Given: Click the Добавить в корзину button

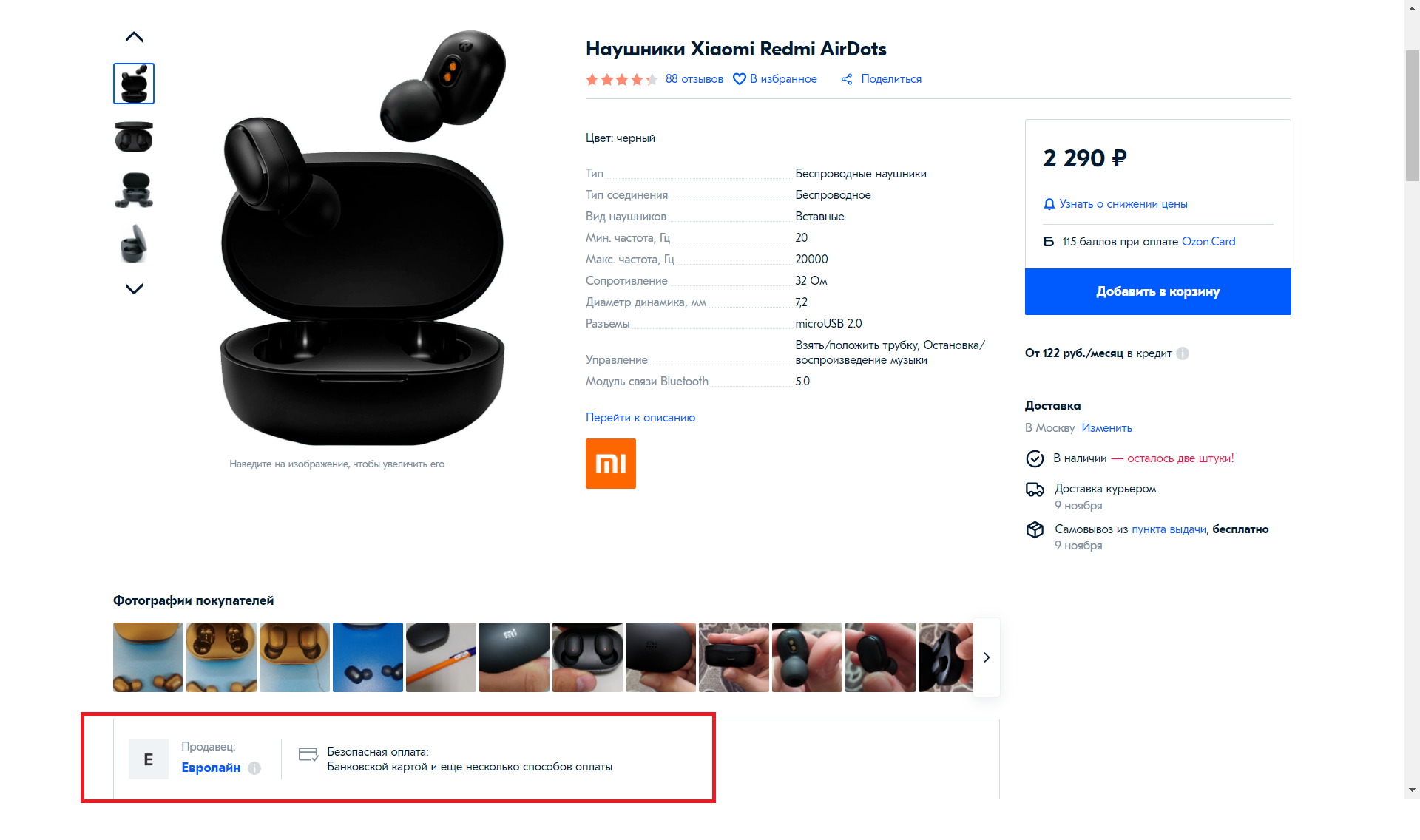Looking at the screenshot, I should click(1157, 291).
